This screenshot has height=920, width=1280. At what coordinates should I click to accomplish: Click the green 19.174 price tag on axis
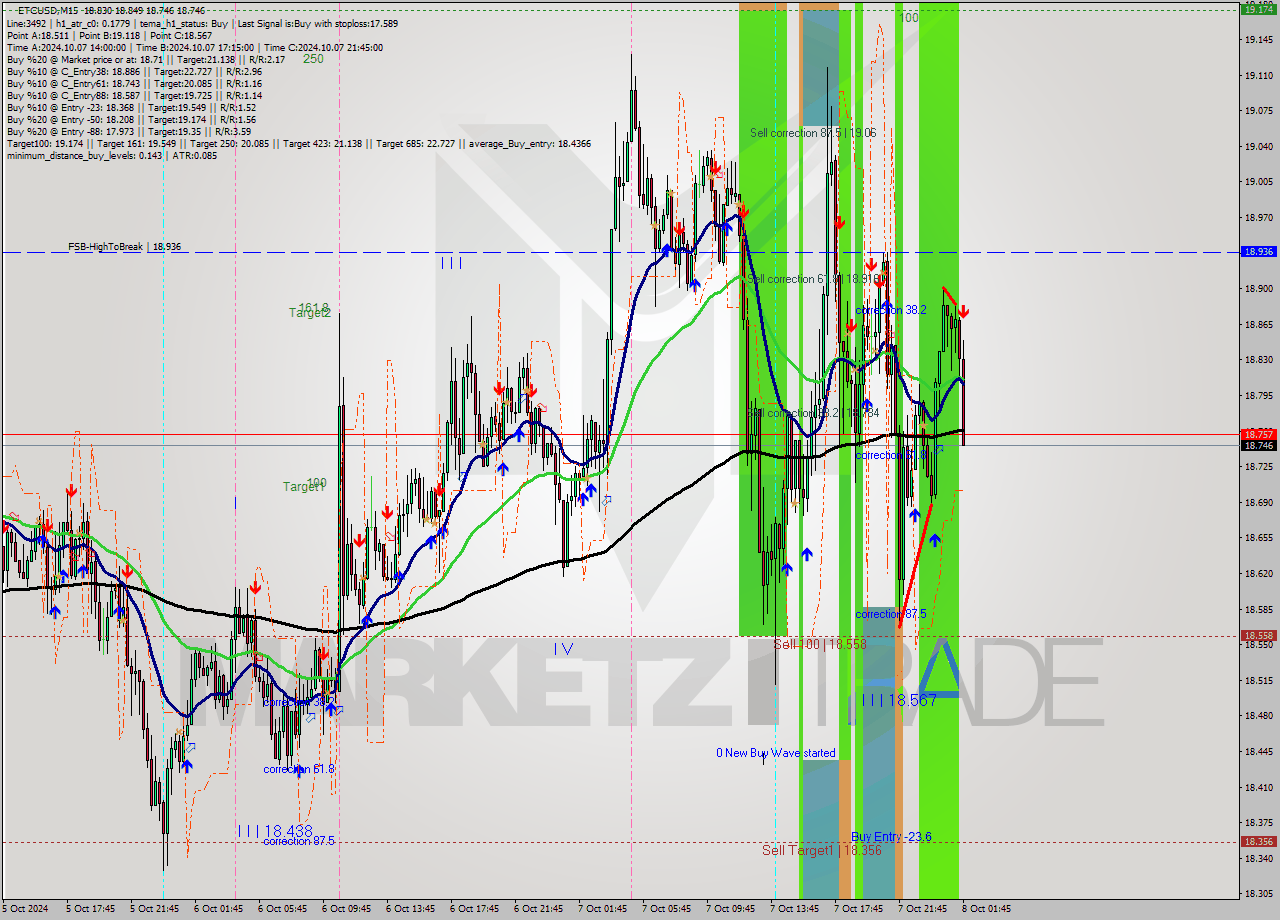[x=1258, y=10]
